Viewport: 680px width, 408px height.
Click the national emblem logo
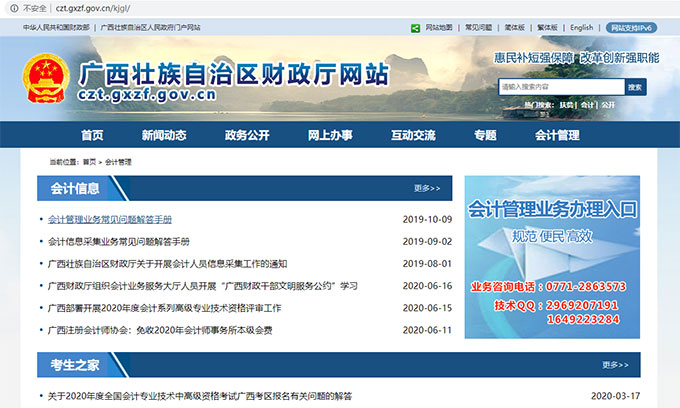tap(46, 81)
